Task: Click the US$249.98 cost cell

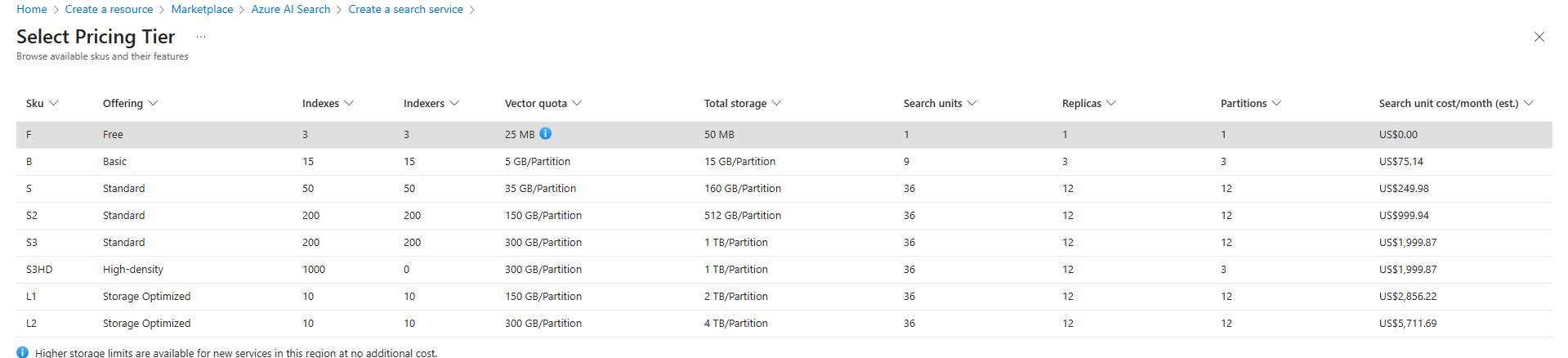Action: pos(1404,189)
